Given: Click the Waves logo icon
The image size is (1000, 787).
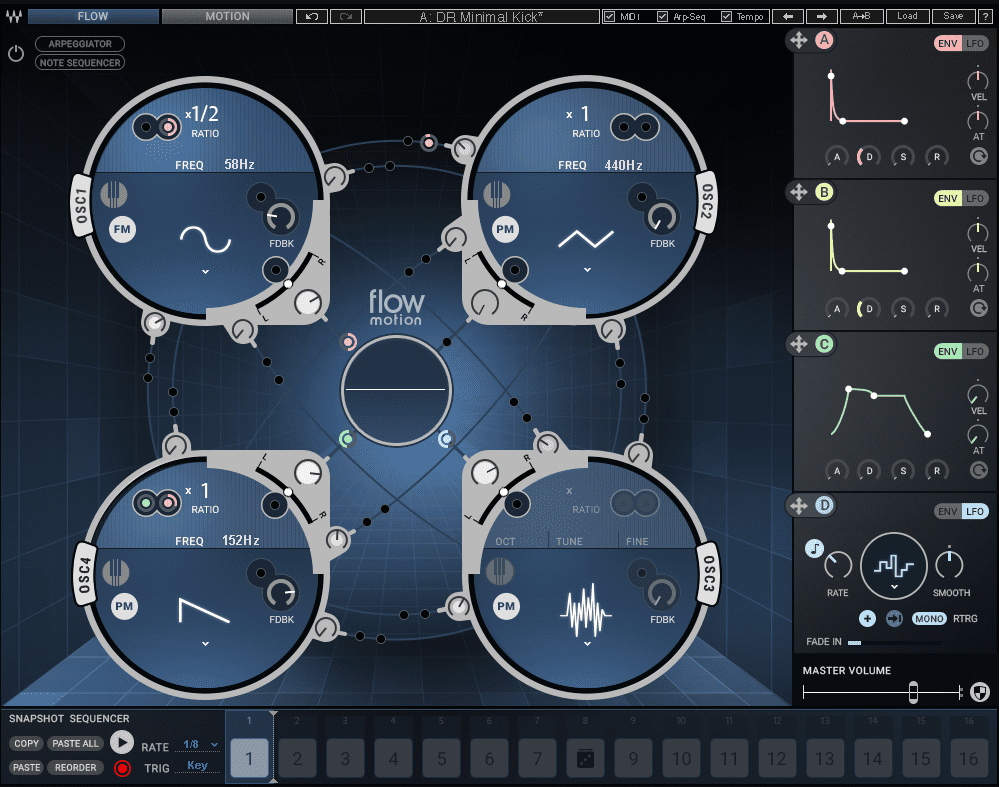Looking at the screenshot, I should (x=13, y=17).
